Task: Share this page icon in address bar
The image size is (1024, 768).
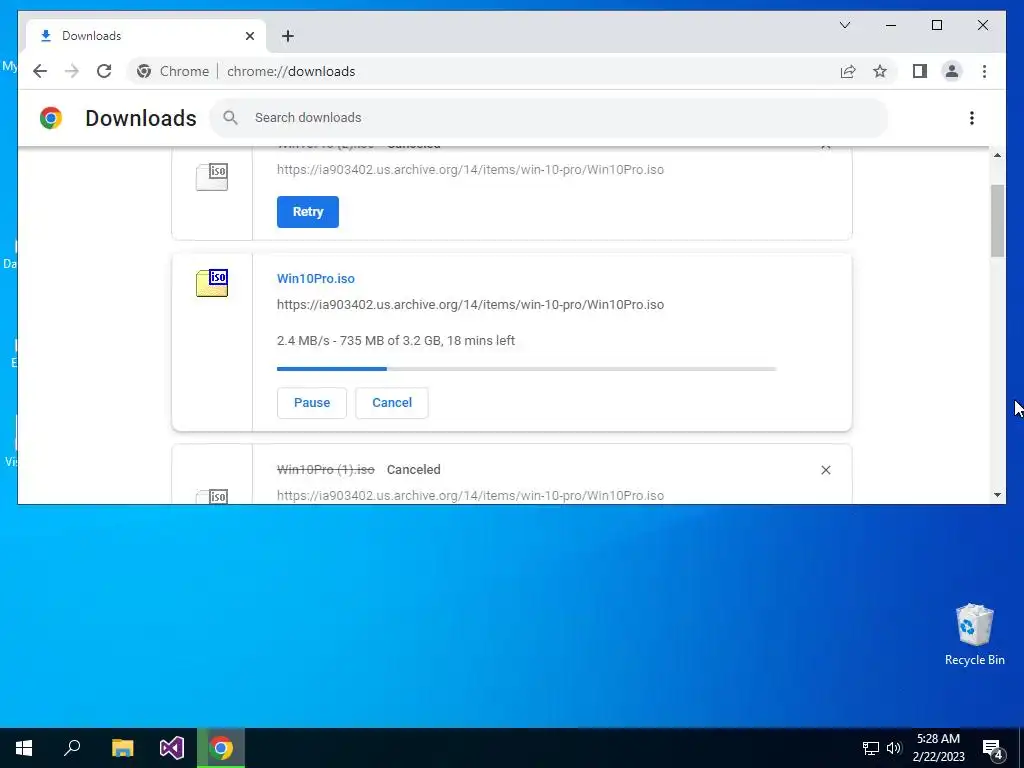Action: point(848,71)
